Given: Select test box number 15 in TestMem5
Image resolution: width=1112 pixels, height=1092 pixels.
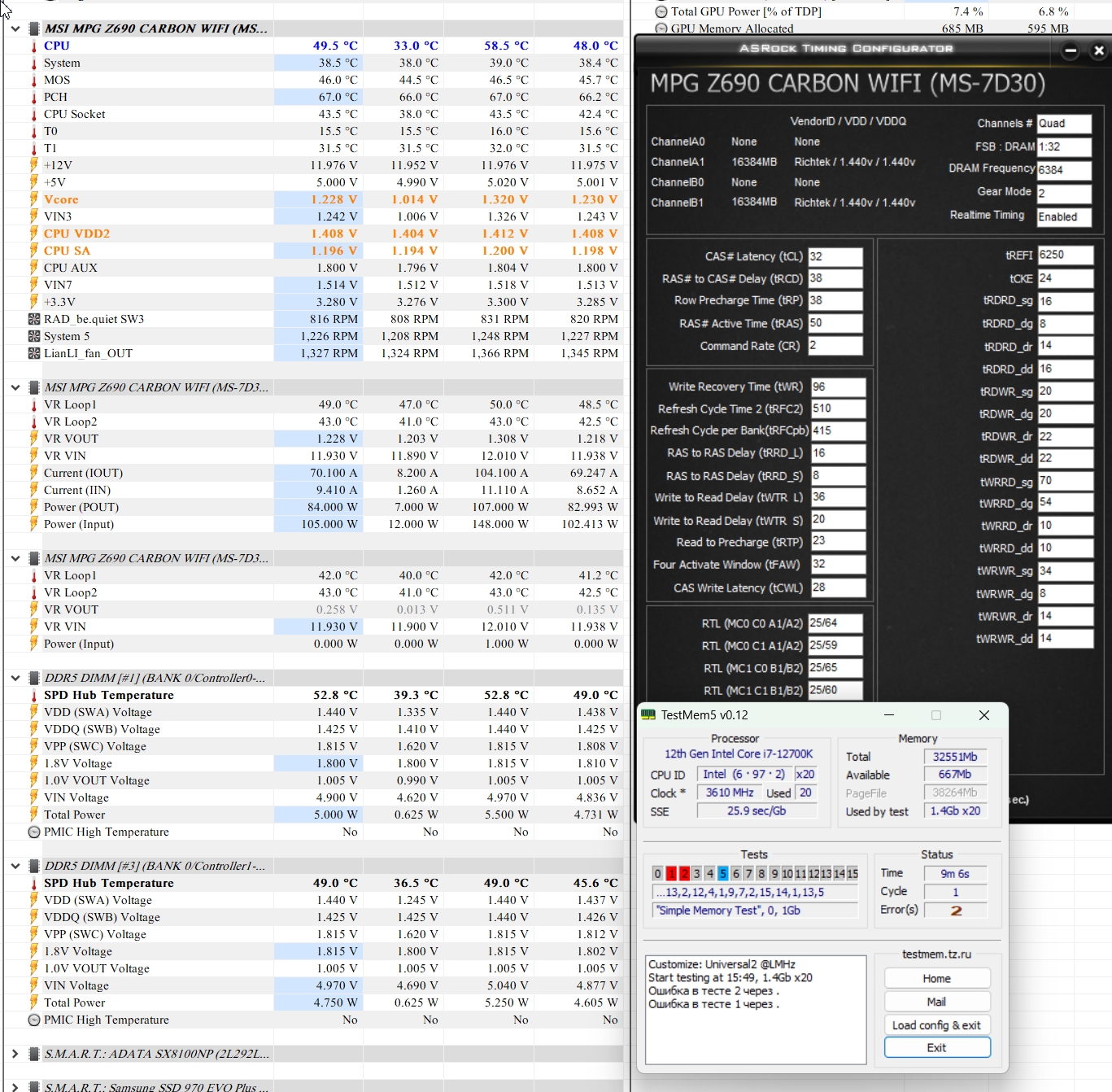Looking at the screenshot, I should pos(853,873).
